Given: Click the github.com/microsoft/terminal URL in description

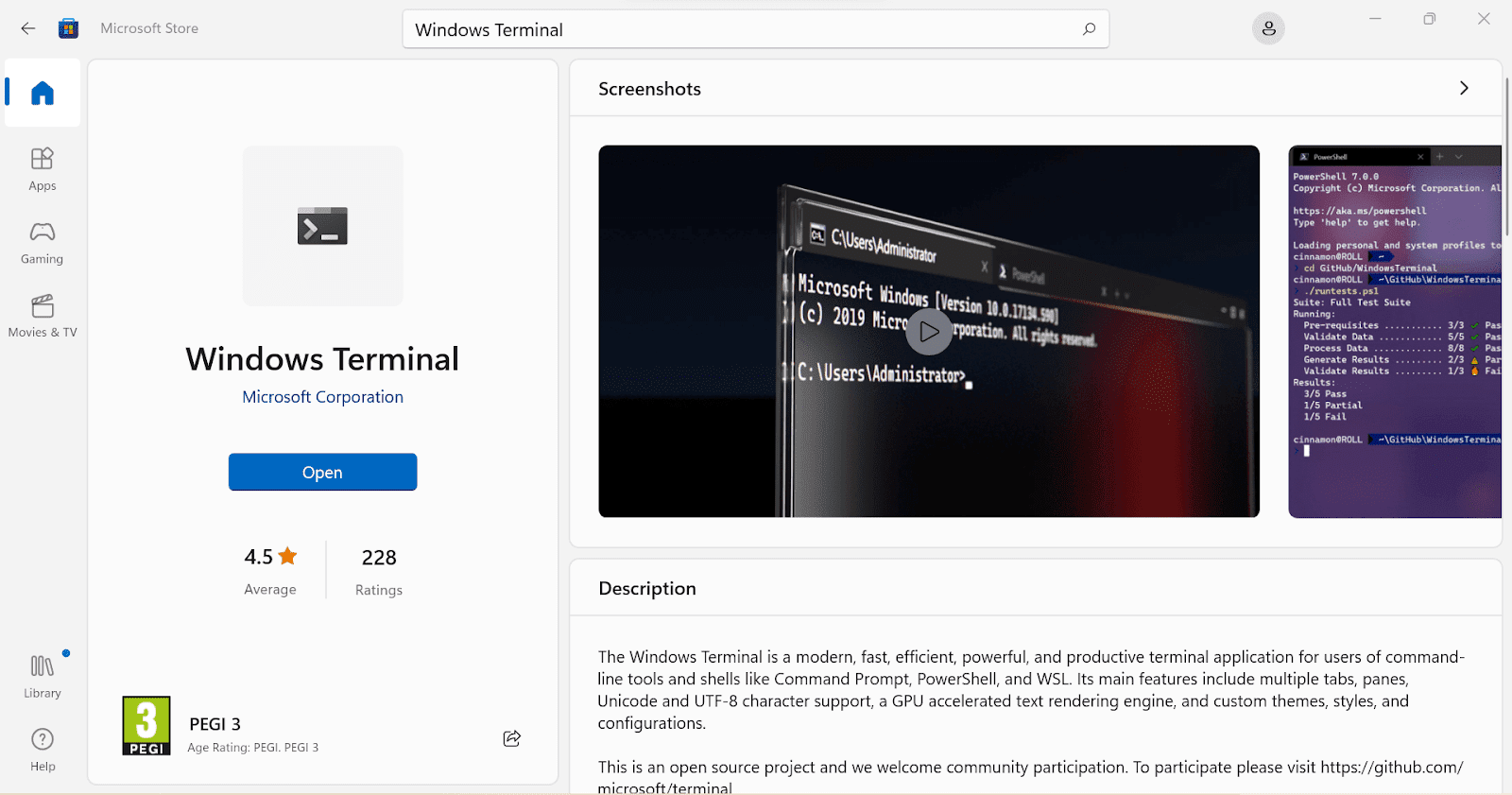Looking at the screenshot, I should (x=1030, y=778).
